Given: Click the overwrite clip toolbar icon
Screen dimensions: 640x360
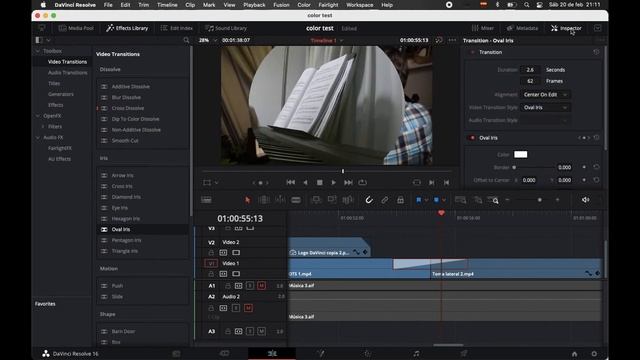Looking at the screenshot, I should tap(332, 200).
